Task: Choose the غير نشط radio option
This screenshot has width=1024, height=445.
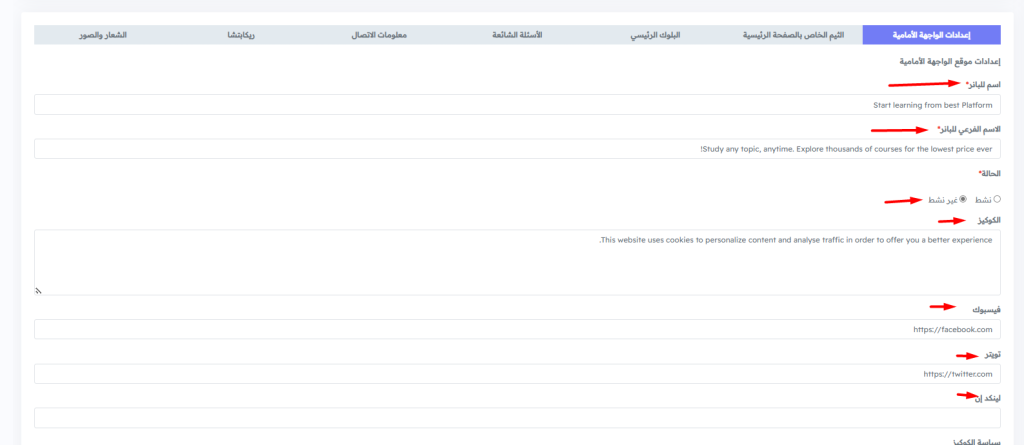Action: tap(963, 199)
